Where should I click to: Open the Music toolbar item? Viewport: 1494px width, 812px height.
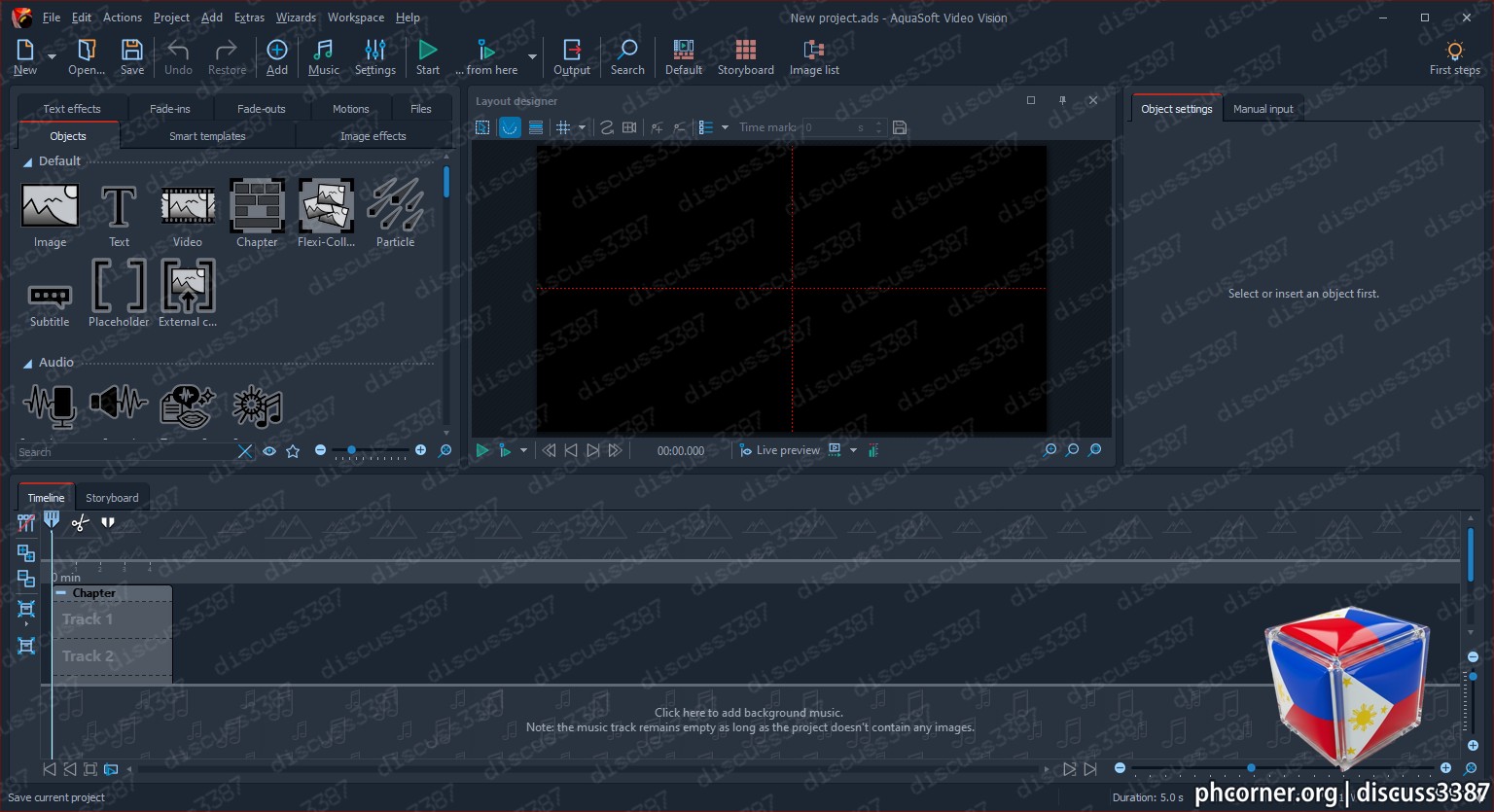click(324, 57)
